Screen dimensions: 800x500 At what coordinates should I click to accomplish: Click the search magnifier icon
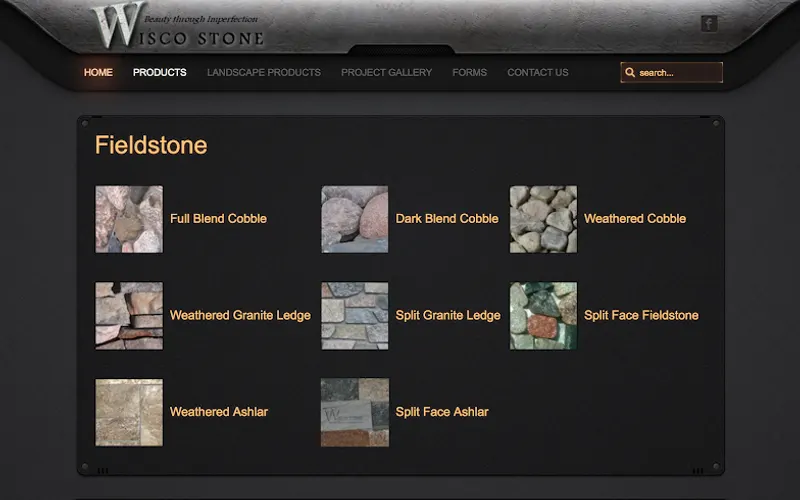coord(630,72)
